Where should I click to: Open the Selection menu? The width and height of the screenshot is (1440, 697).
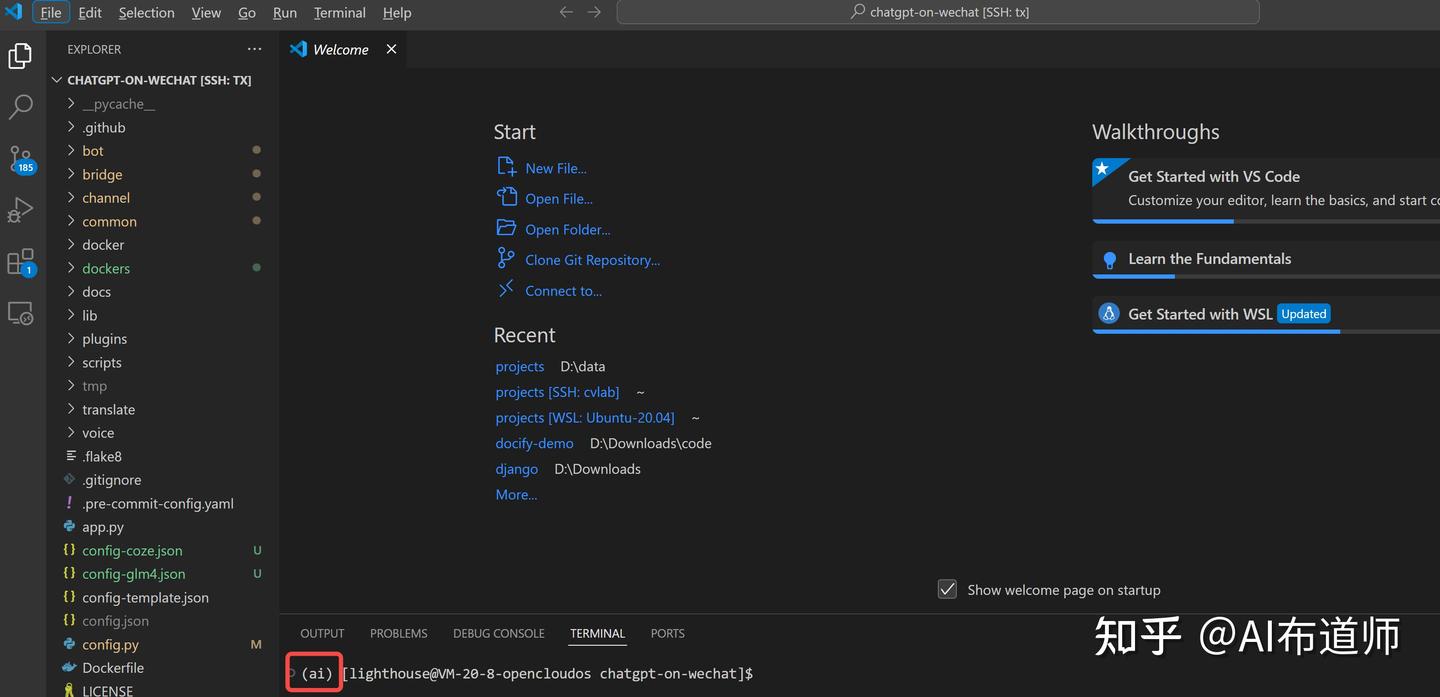pos(146,12)
